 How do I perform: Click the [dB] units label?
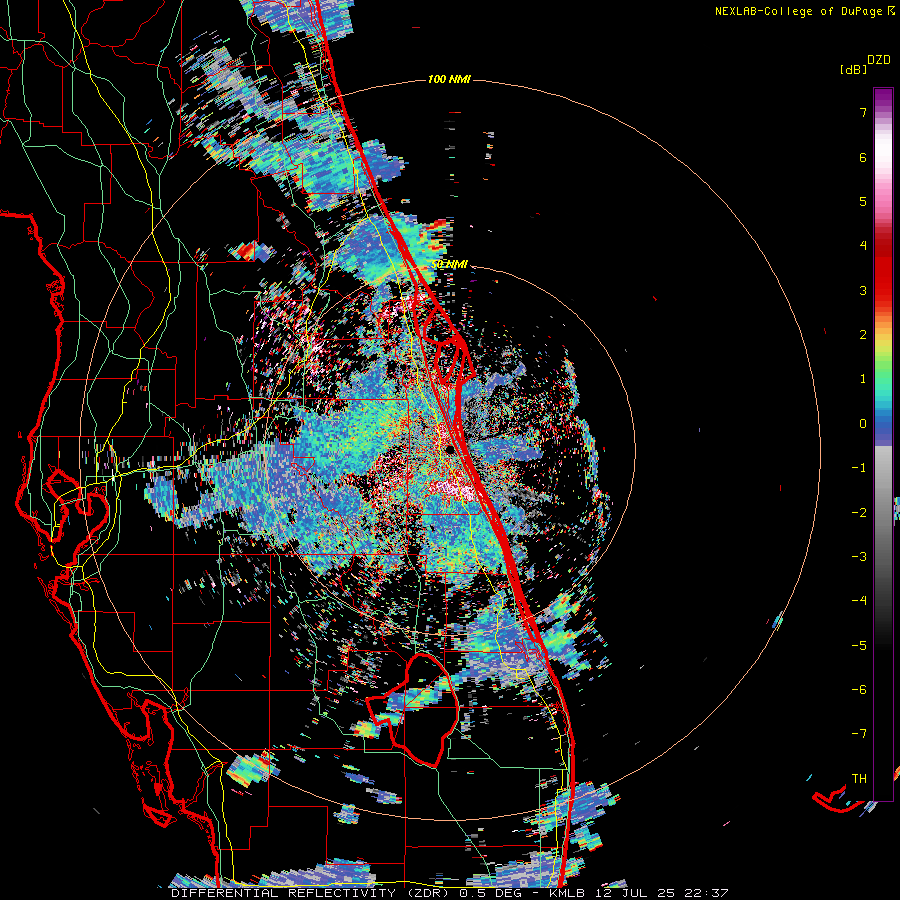click(x=853, y=69)
